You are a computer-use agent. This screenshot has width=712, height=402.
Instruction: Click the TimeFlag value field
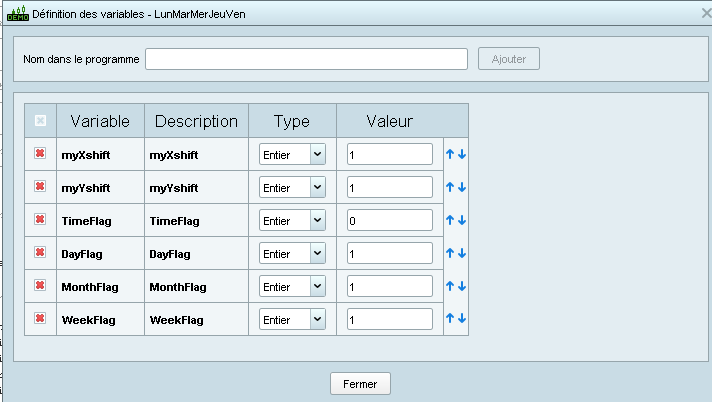(389, 220)
